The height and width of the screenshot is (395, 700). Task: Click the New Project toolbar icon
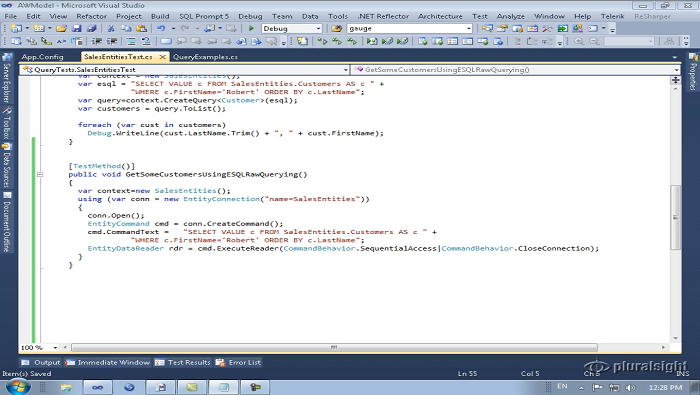16,28
